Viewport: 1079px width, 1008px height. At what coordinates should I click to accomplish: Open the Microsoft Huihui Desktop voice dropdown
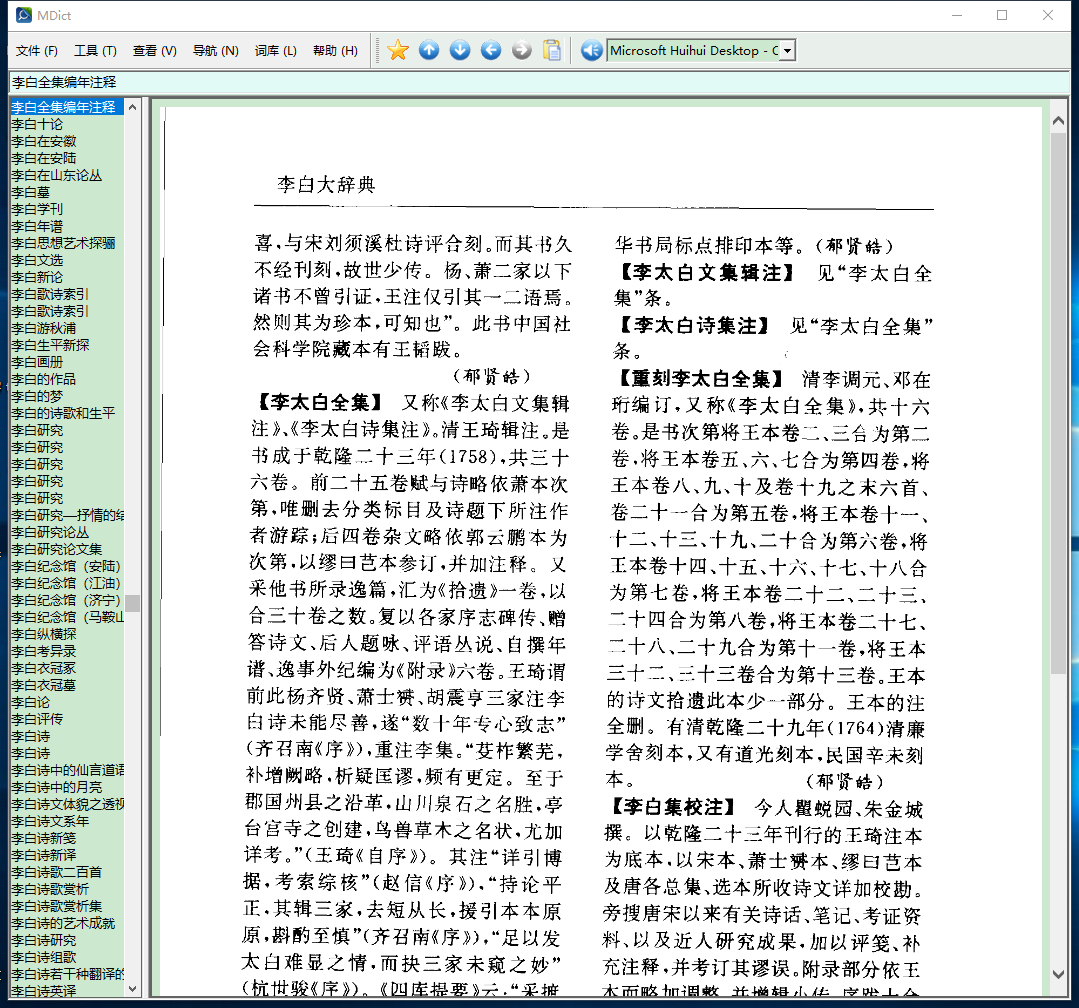[x=788, y=50]
